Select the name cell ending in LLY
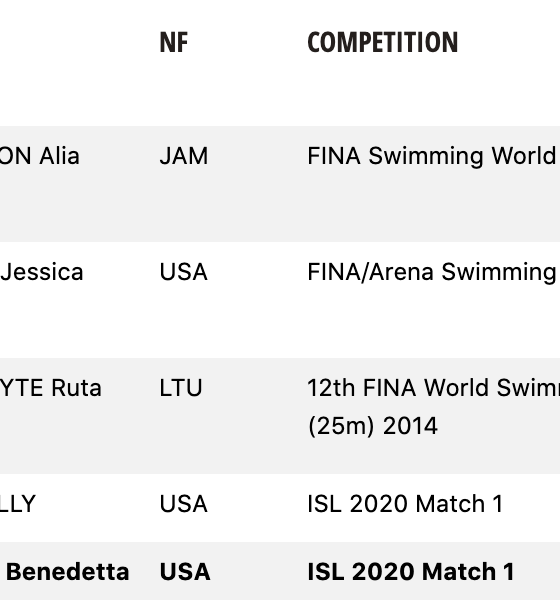560x600 pixels. point(18,504)
